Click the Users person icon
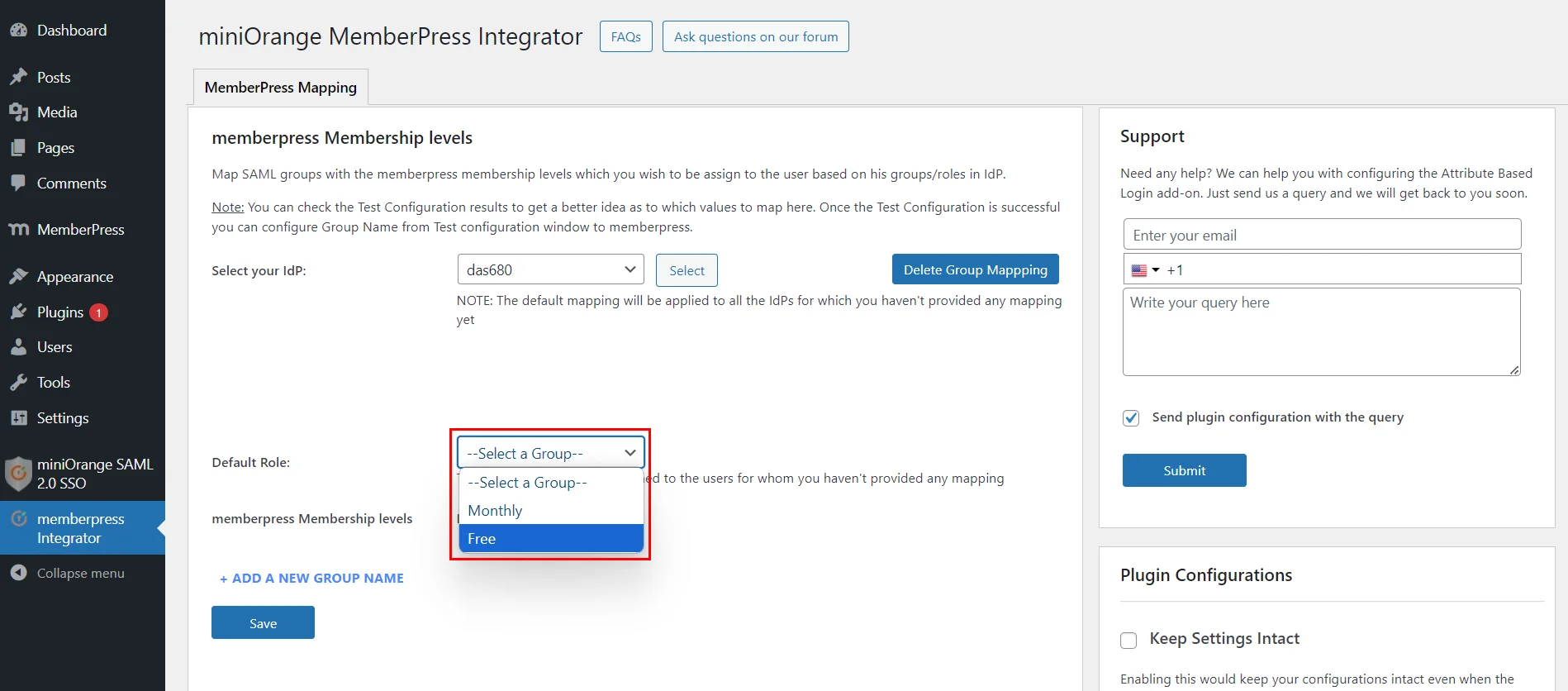Viewport: 1568px width, 691px height. (x=18, y=347)
